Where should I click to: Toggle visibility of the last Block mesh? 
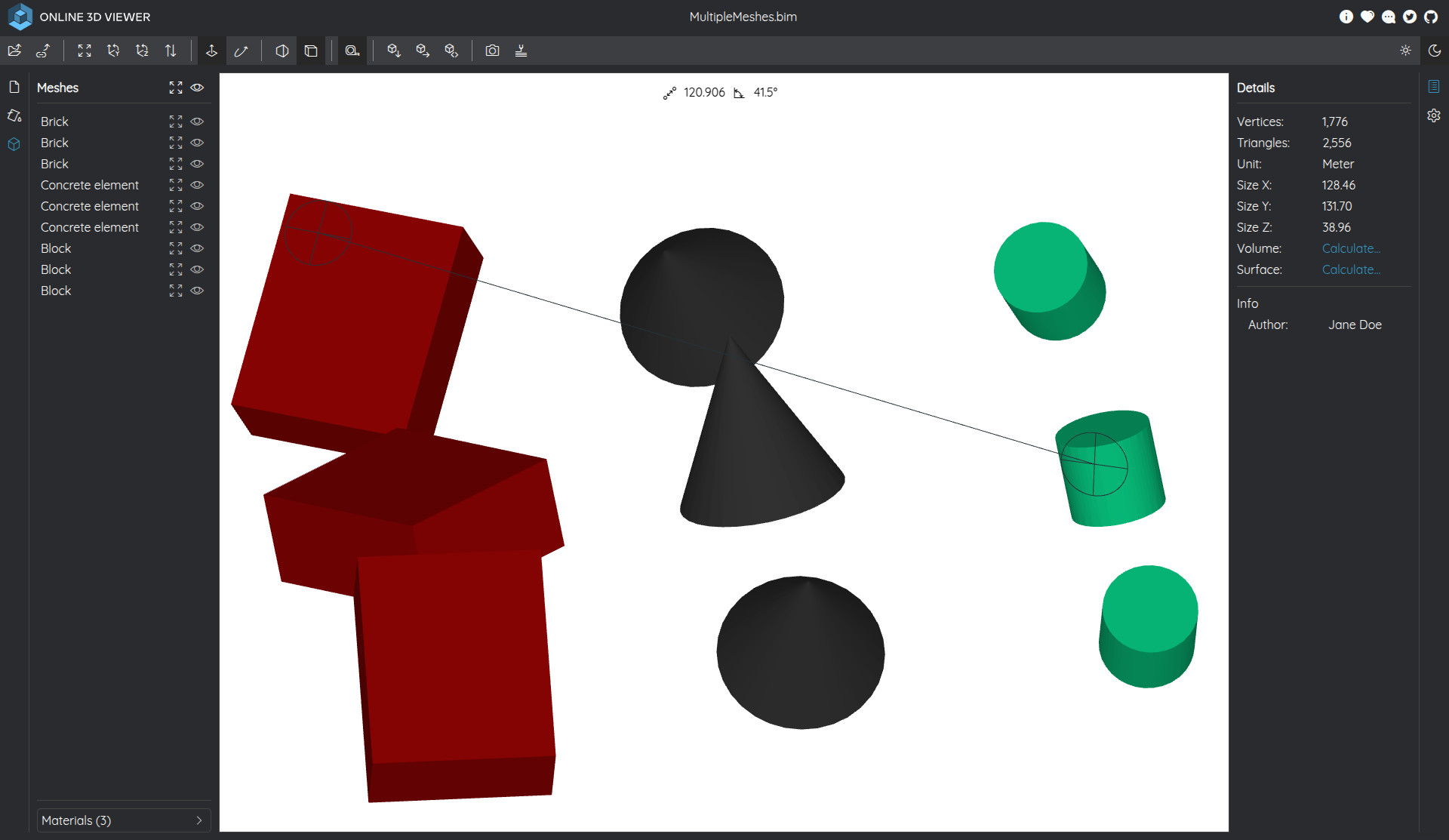click(197, 291)
